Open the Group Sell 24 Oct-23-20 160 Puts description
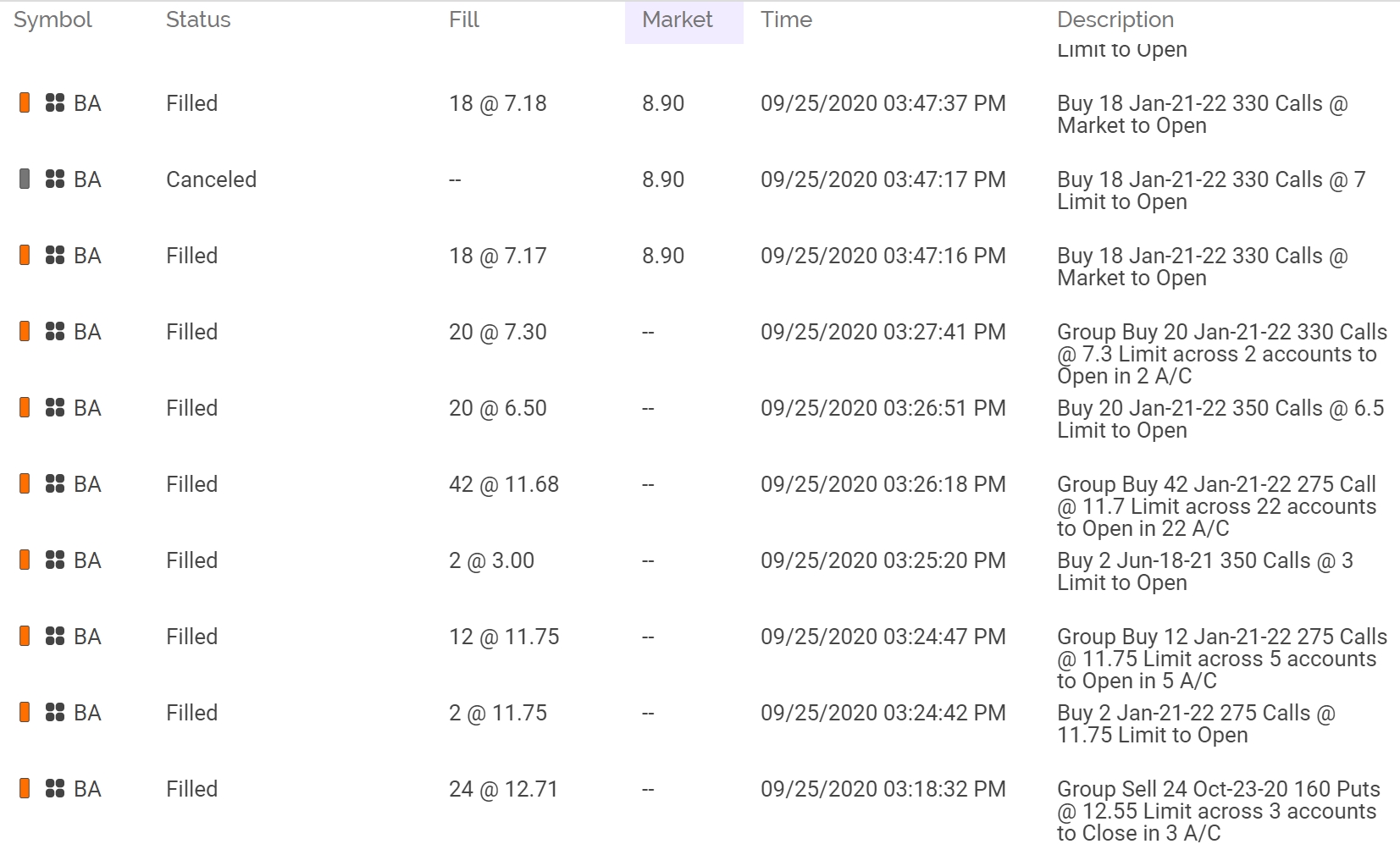The image size is (1400, 844). (1218, 811)
